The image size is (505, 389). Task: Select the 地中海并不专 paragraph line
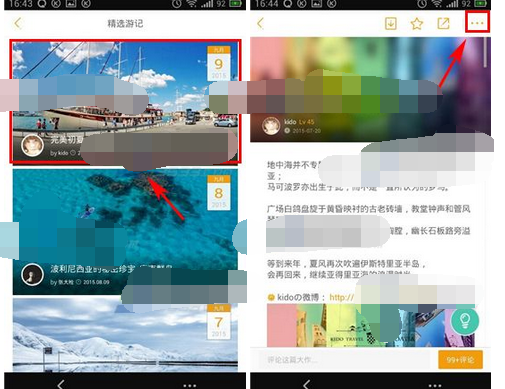pos(293,165)
